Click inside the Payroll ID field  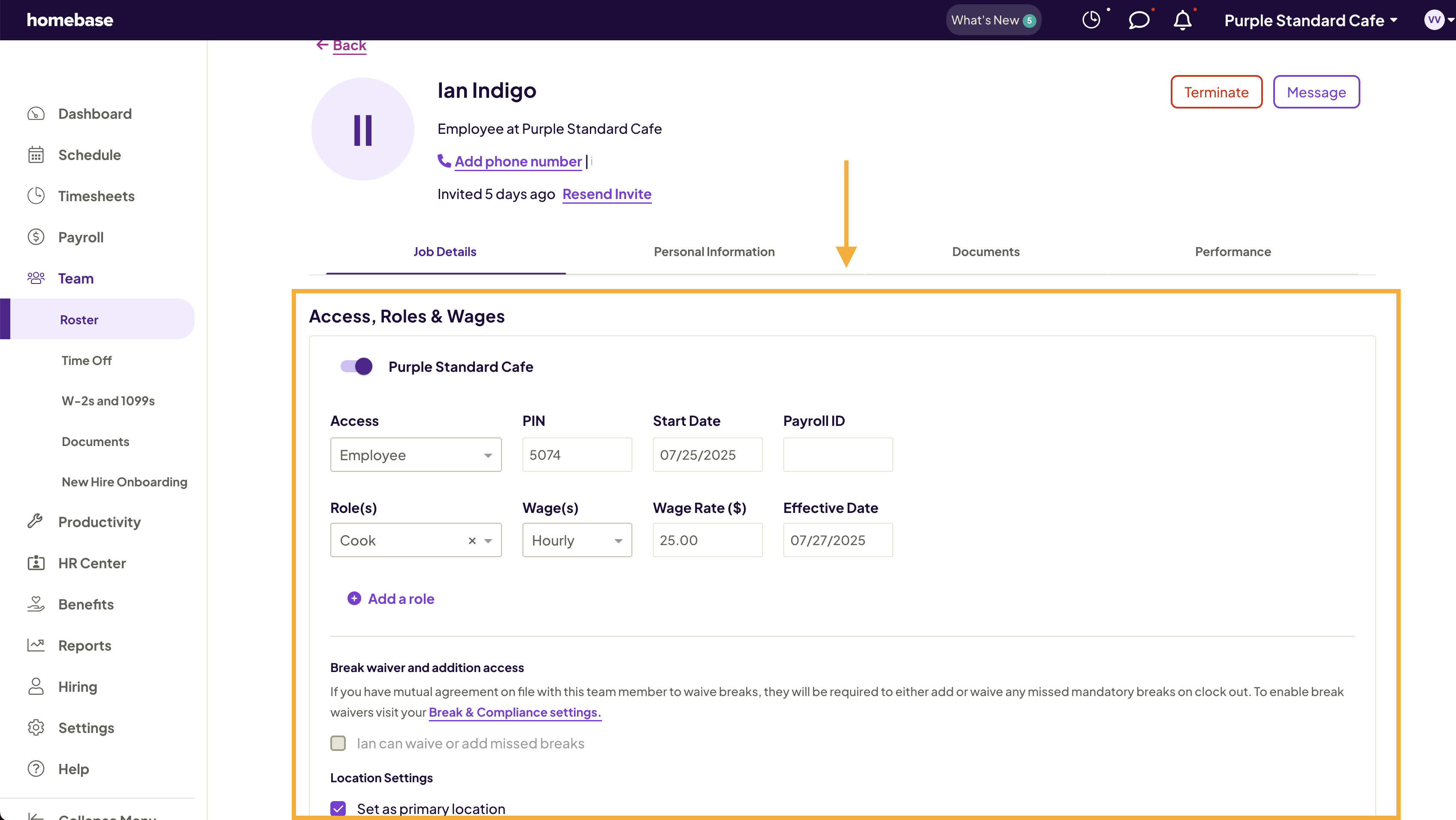(838, 454)
